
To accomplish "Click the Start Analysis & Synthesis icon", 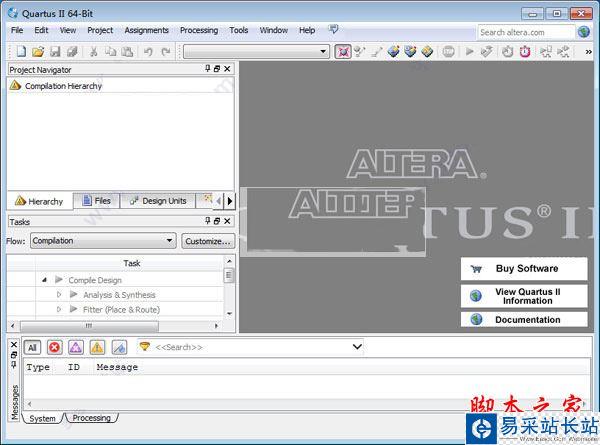I will point(486,51).
